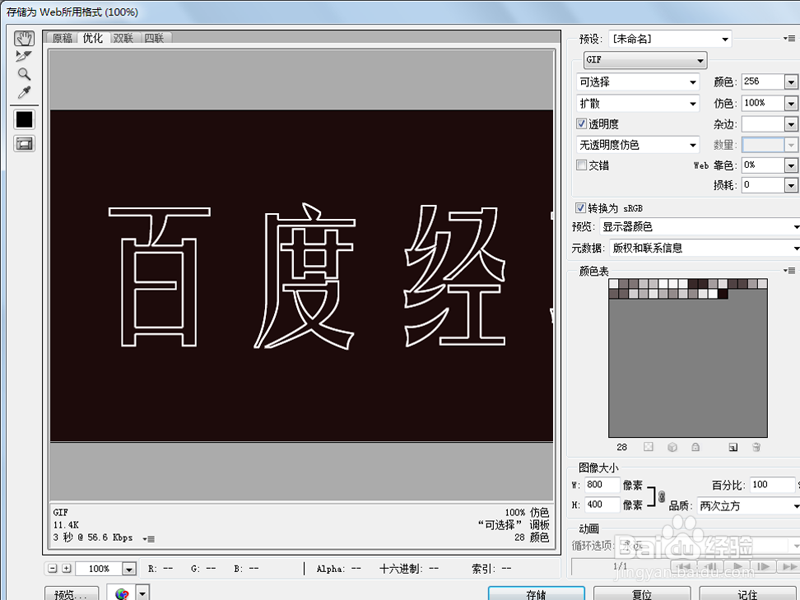Expand the 杂边 matte dropdown arrow
Screen dimensions: 800x600
790,124
